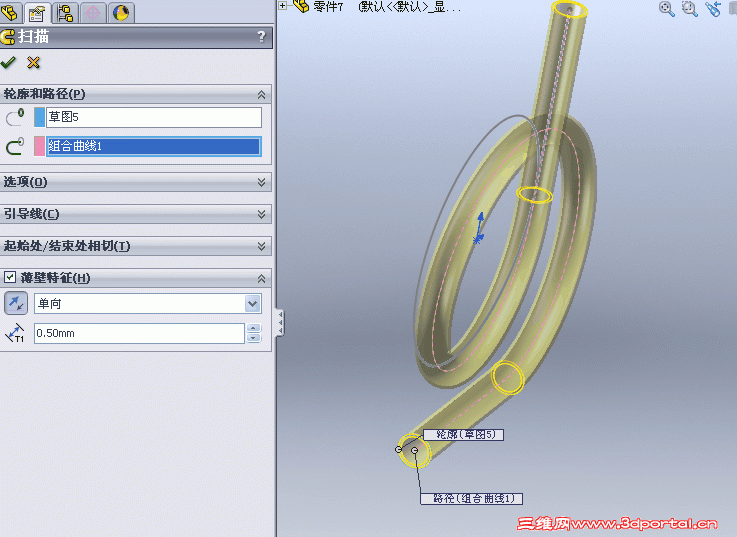Click the Zoom to Fit icon

tap(666, 8)
